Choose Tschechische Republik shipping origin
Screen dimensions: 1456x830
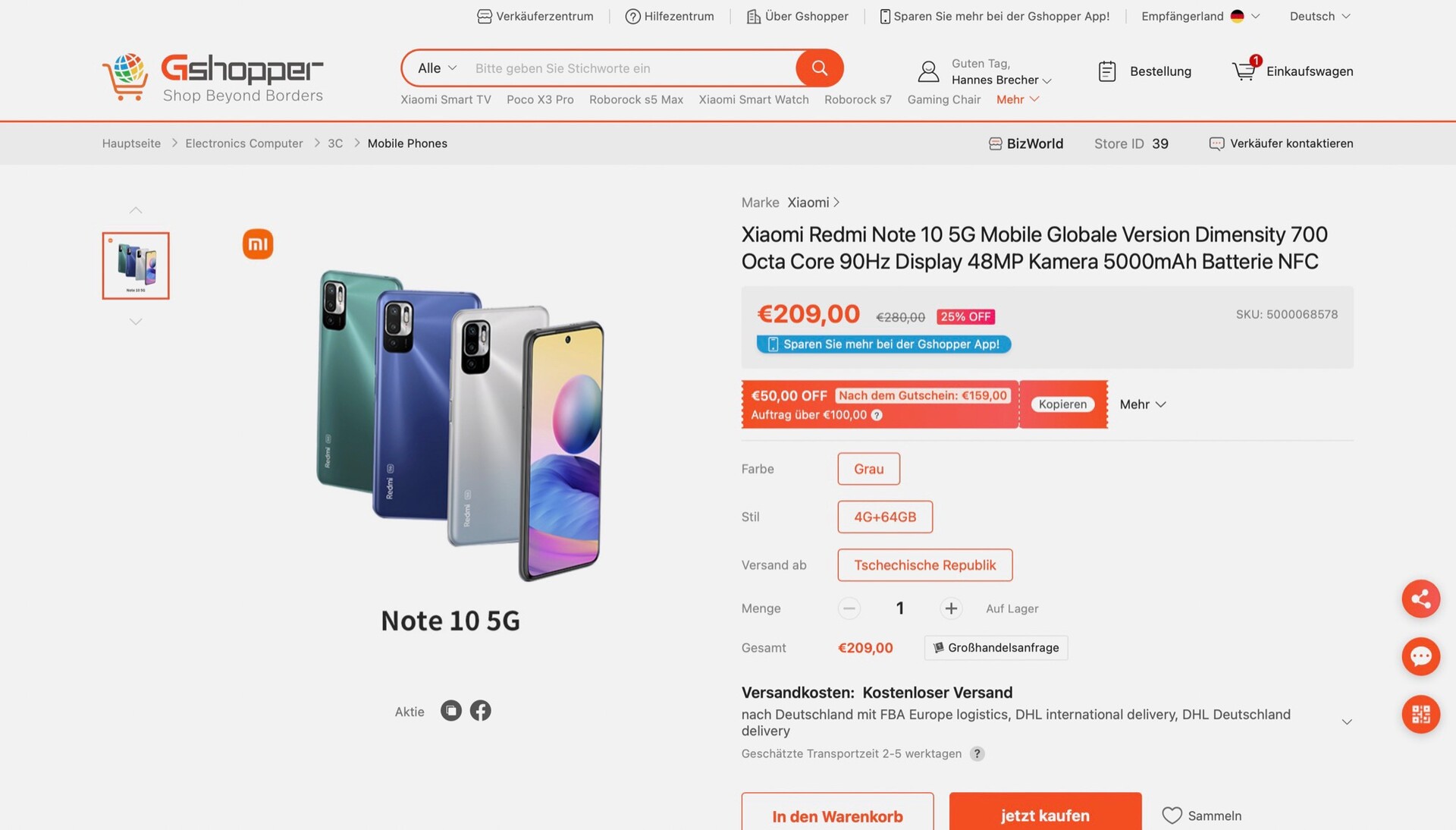click(x=924, y=565)
